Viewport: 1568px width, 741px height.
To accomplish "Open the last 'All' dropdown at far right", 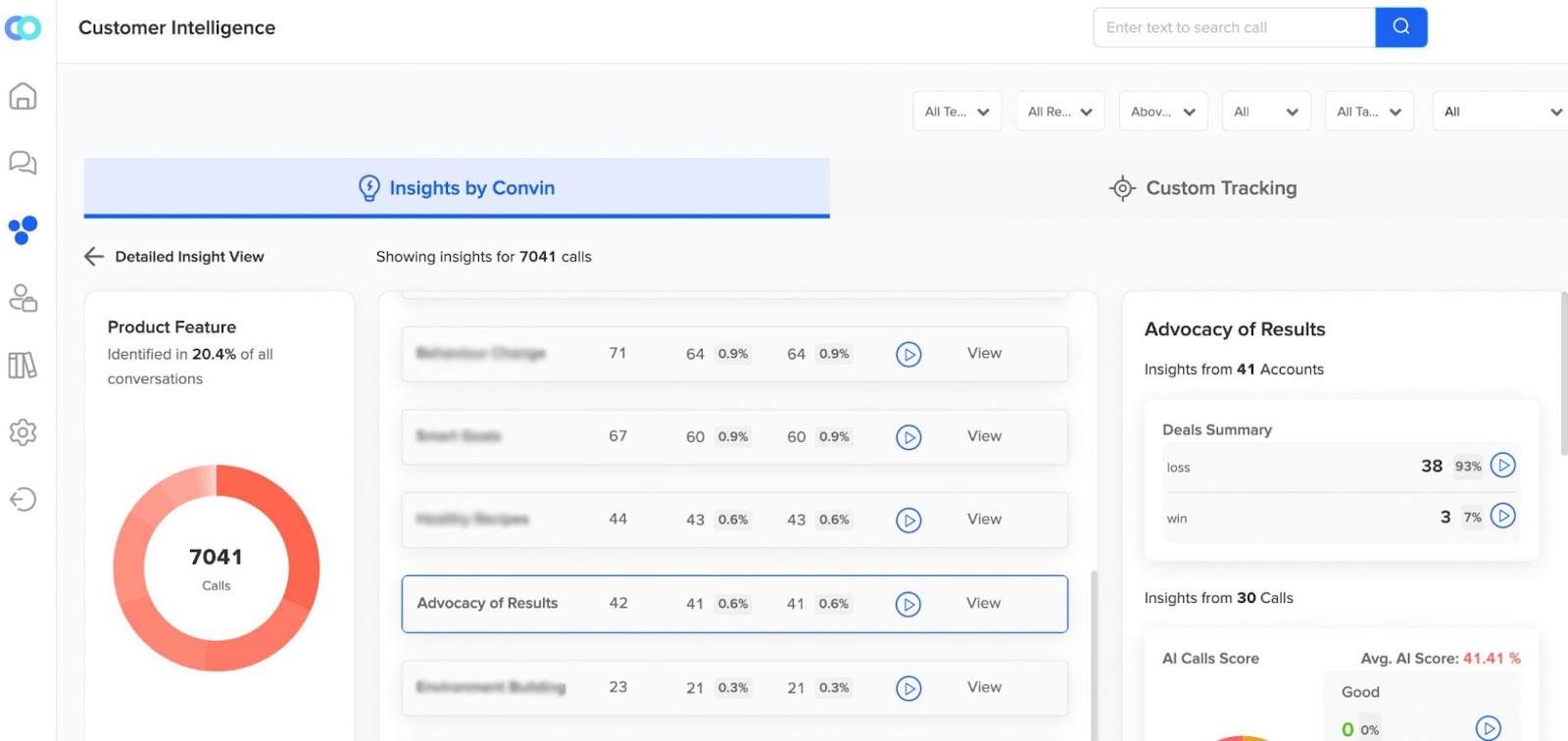I will pos(1500,112).
